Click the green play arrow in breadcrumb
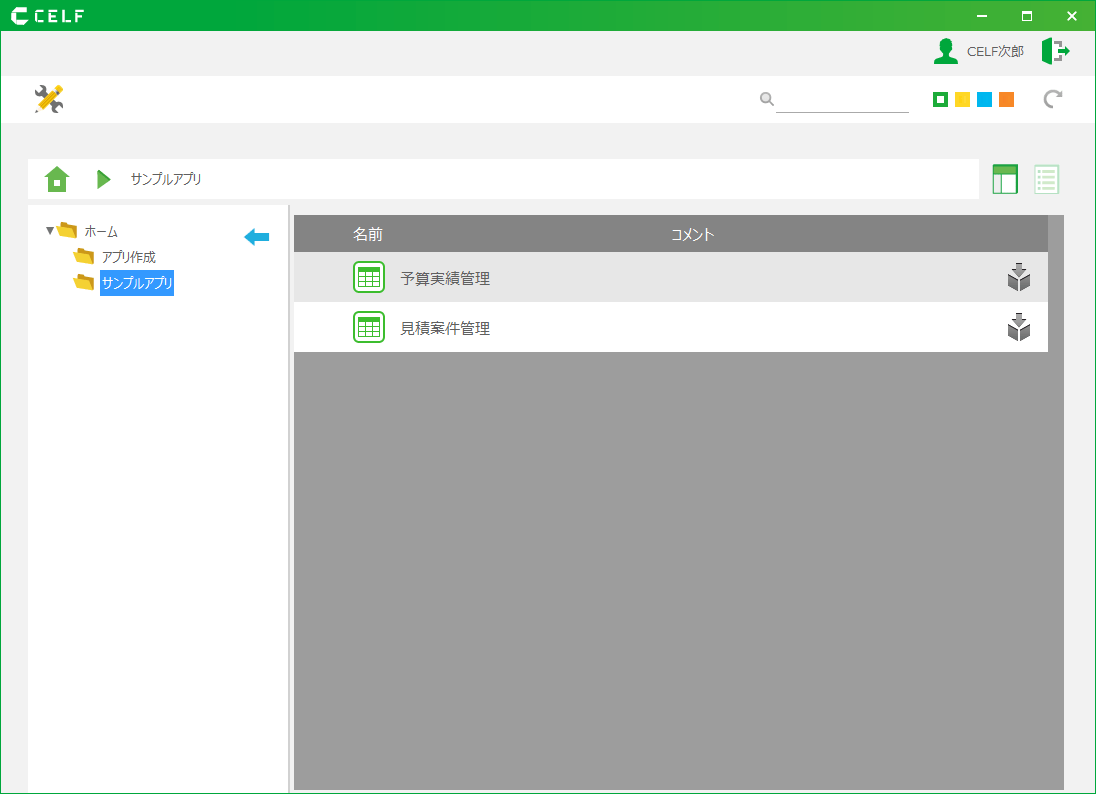The image size is (1096, 794). tap(103, 179)
